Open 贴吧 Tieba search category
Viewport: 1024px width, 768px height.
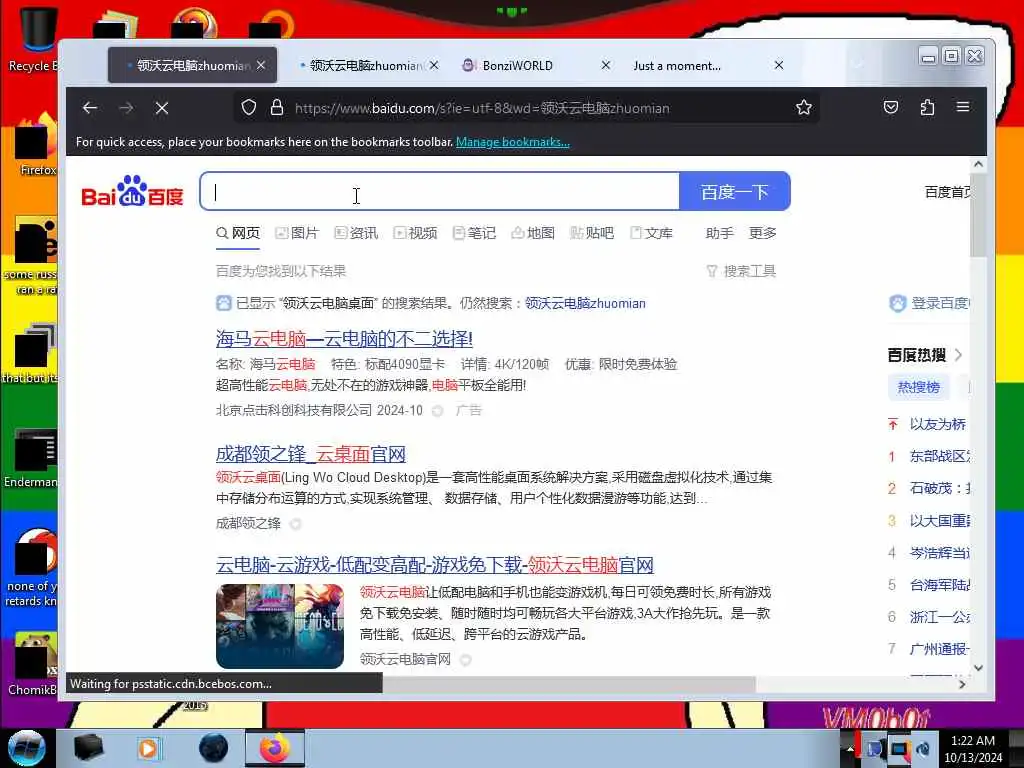tap(592, 233)
